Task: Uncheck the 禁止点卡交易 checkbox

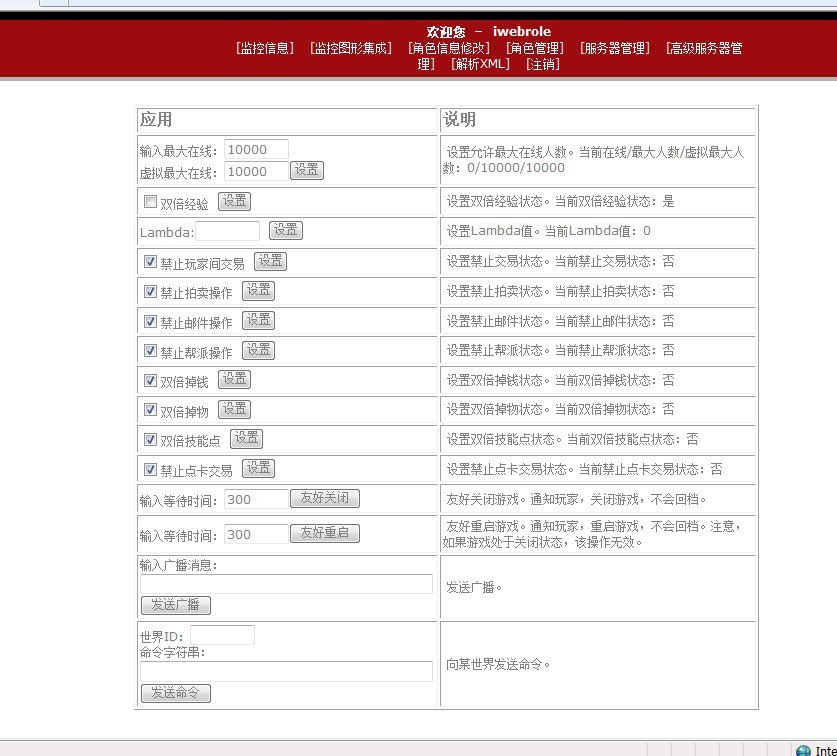Action: click(x=151, y=470)
